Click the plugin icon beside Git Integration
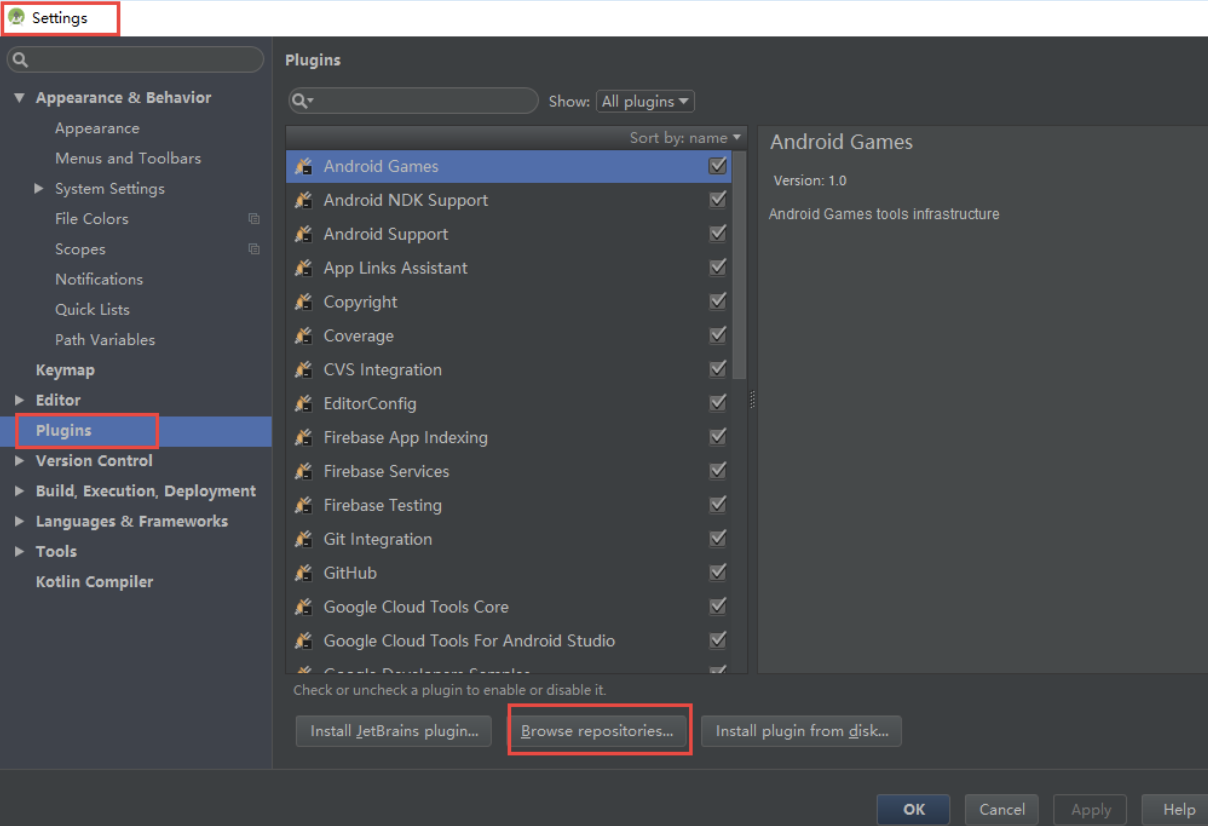 coord(304,540)
